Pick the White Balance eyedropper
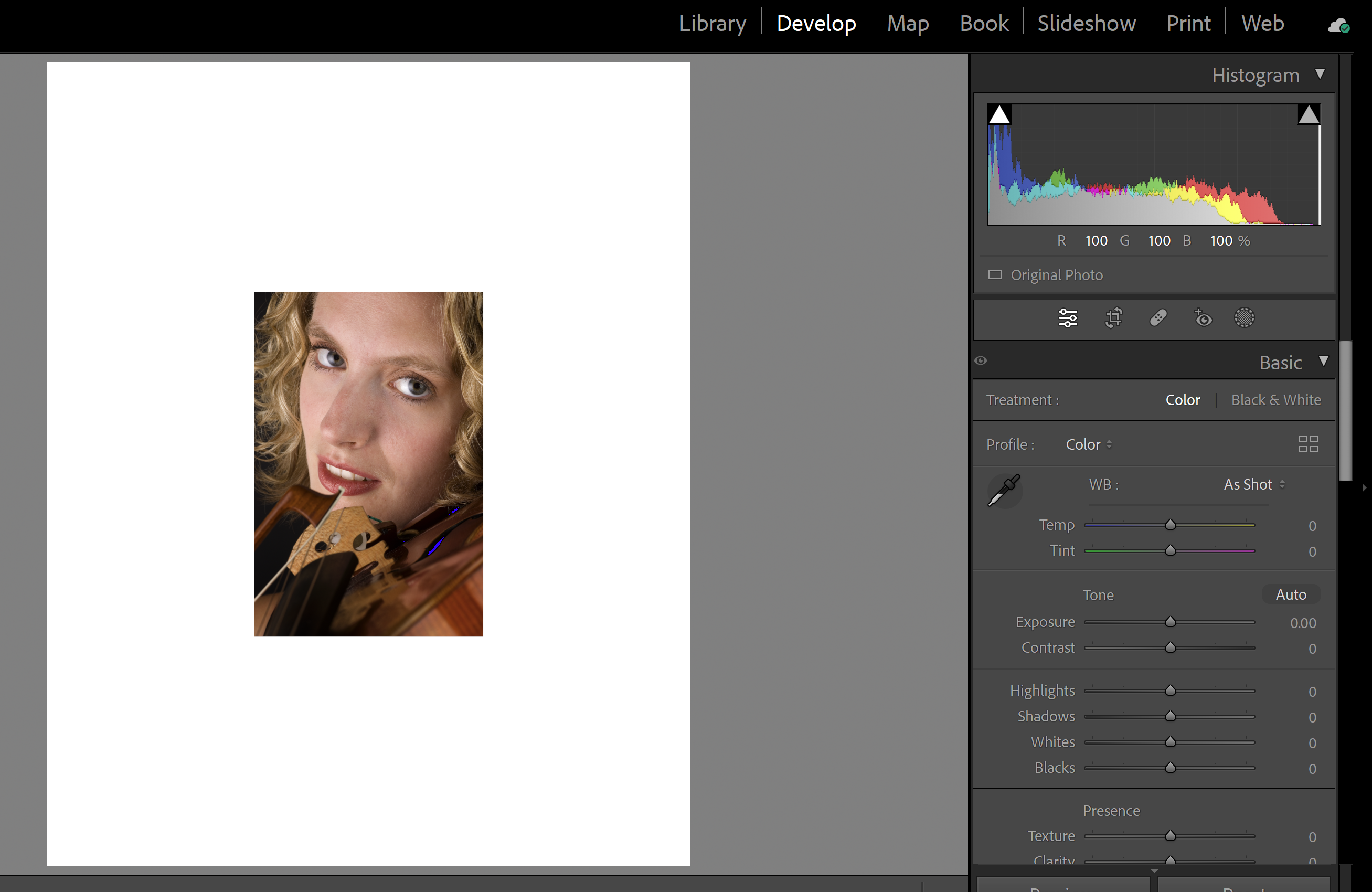 click(1004, 491)
